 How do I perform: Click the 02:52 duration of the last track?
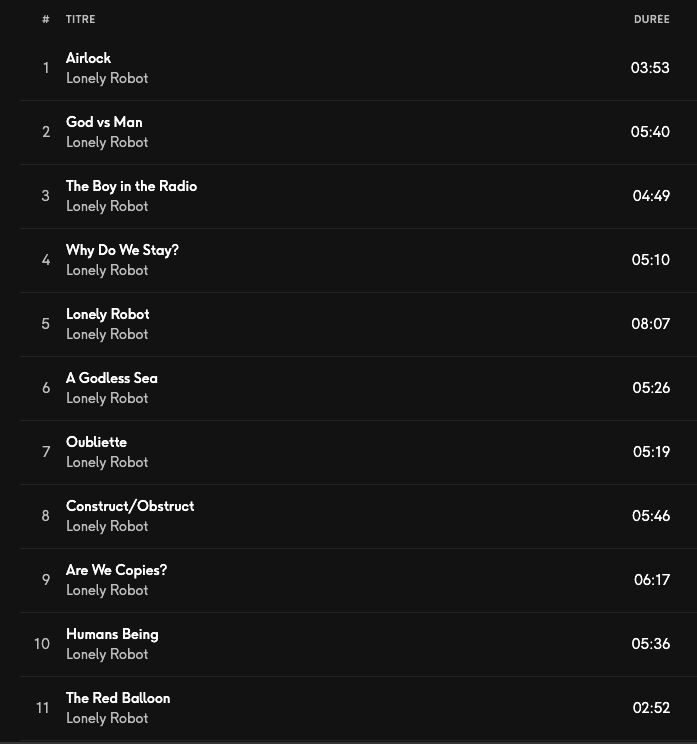[x=651, y=708]
